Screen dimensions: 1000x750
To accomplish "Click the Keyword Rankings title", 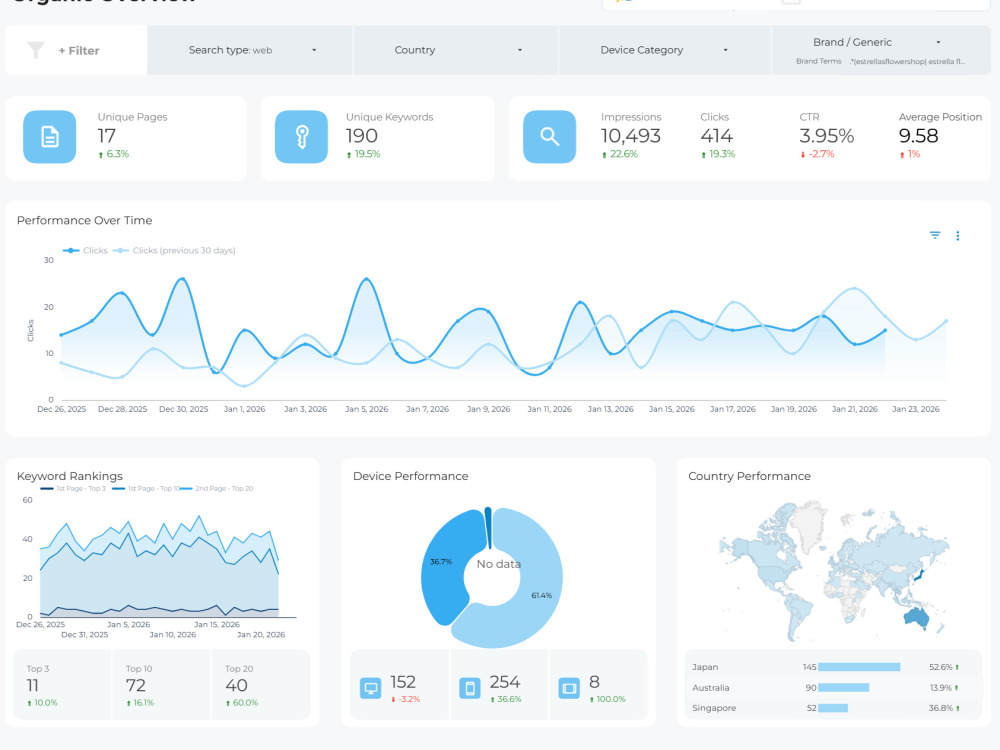I will [x=70, y=476].
